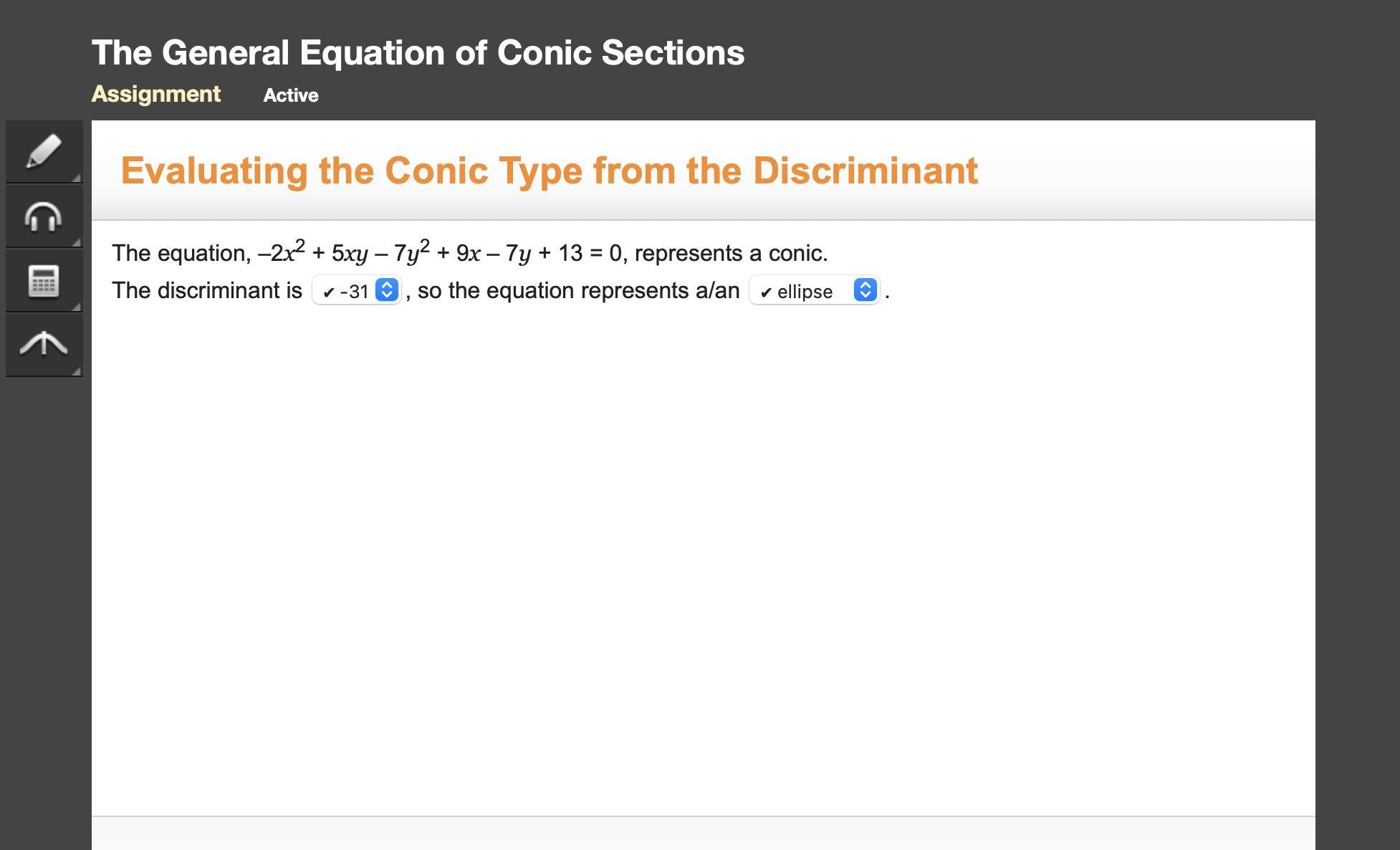Screen dimensions: 1400x850
Task: Open the headphones audio tool
Action: [x=44, y=216]
